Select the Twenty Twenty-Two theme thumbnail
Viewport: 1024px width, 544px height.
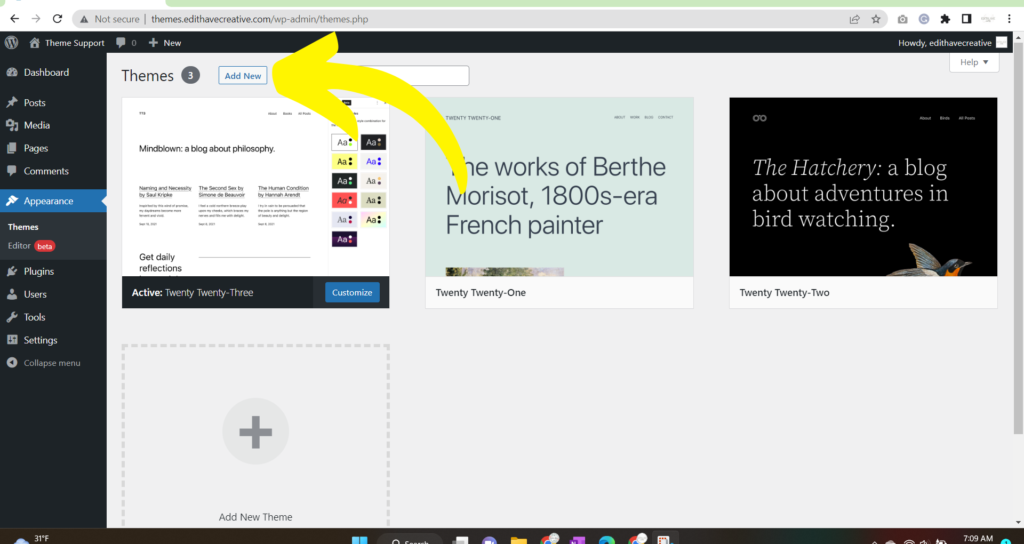863,187
